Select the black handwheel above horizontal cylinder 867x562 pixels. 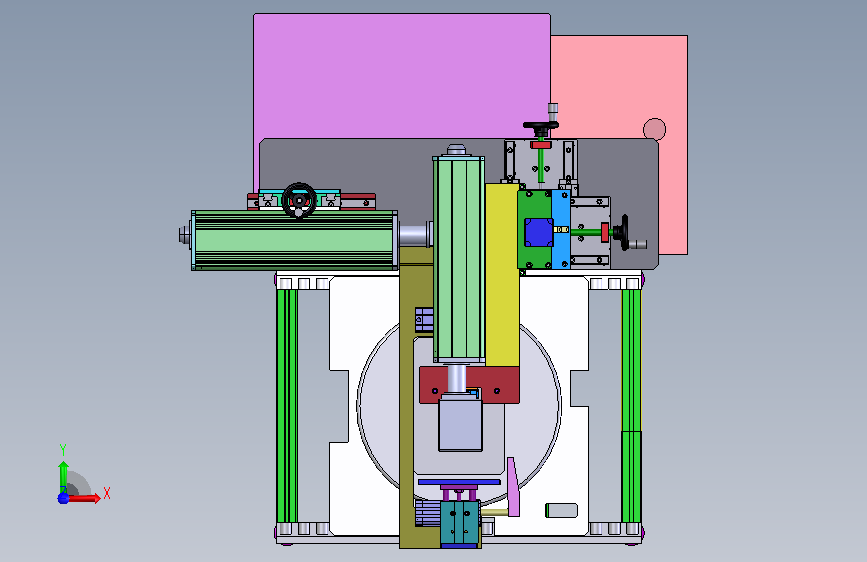299,200
